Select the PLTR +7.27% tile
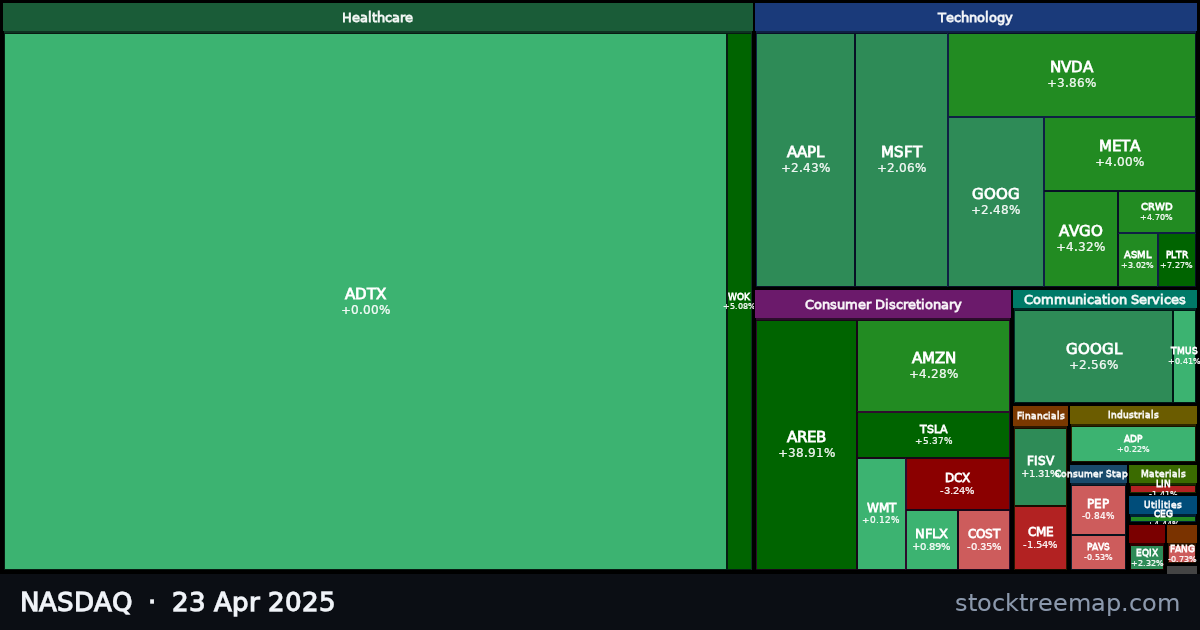This screenshot has height=630, width=1200. [1177, 260]
